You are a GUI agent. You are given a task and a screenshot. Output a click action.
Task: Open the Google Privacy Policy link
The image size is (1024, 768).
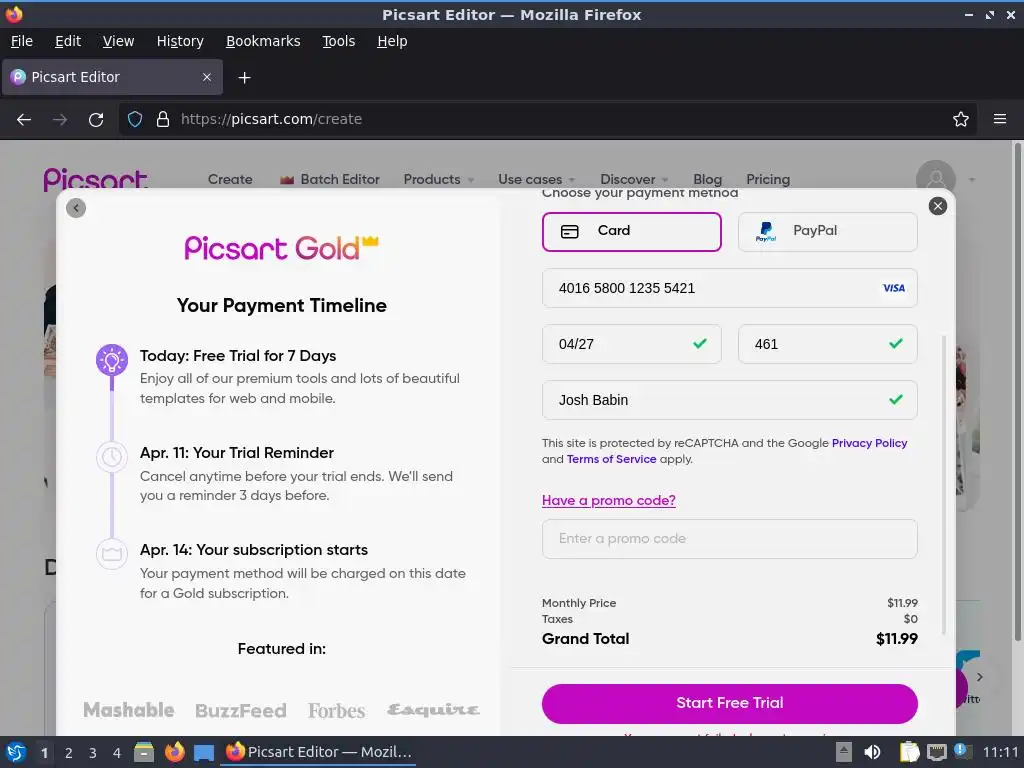(869, 443)
